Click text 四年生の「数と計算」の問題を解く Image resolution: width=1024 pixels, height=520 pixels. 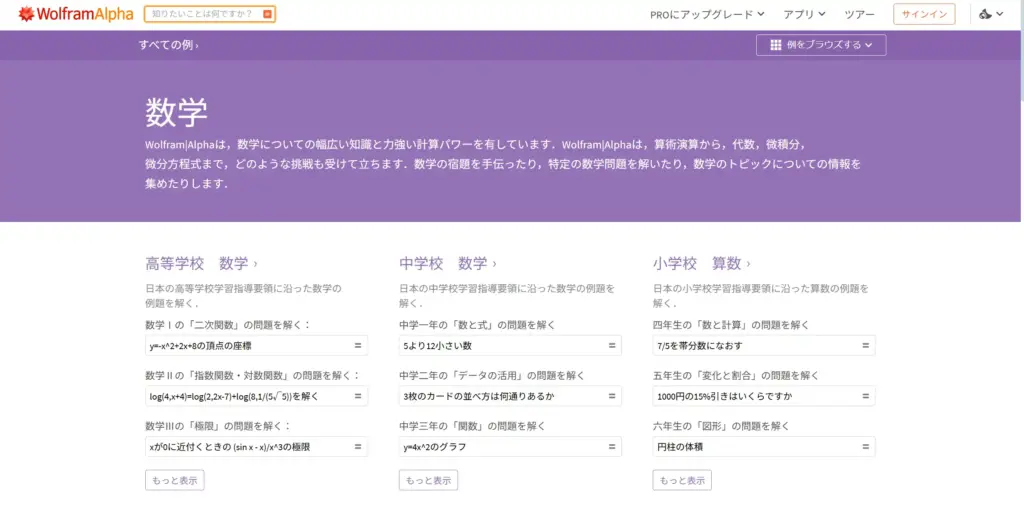(x=731, y=325)
